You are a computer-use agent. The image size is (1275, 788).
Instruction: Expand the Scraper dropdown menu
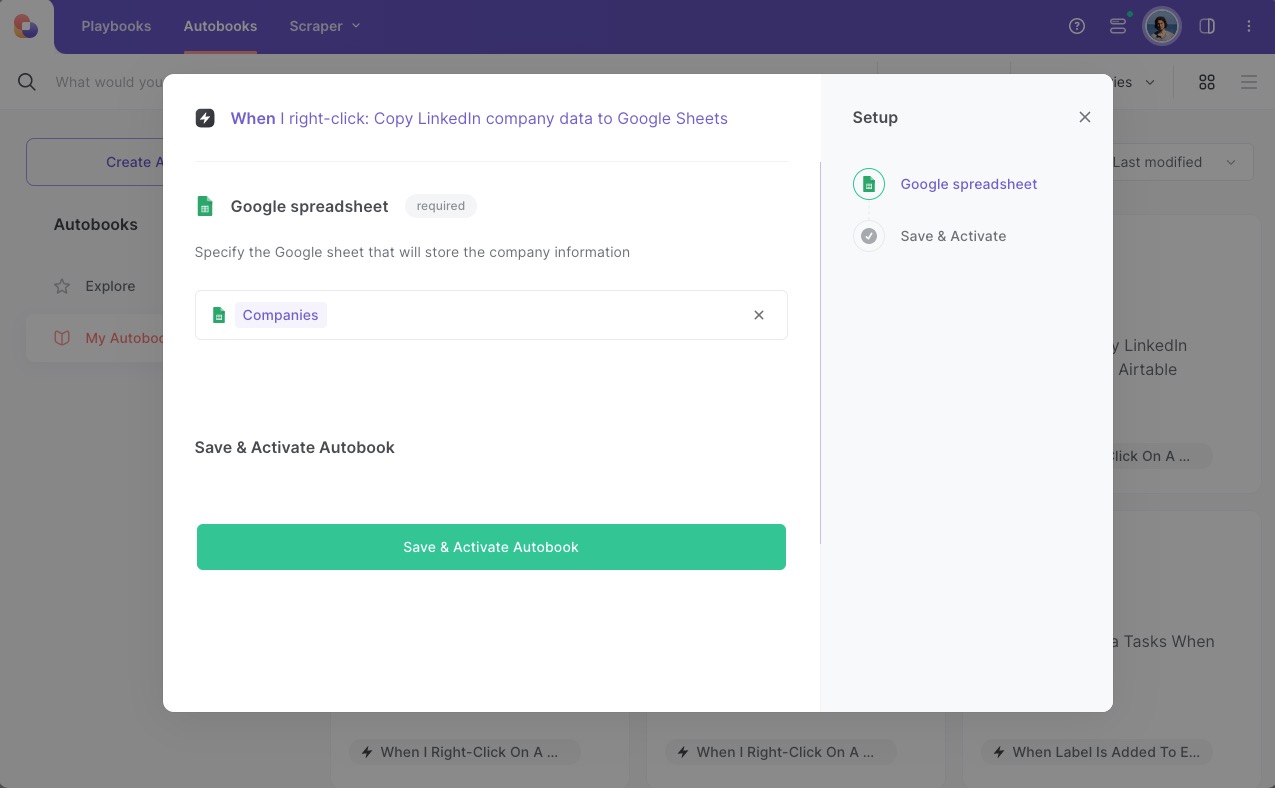(x=325, y=26)
